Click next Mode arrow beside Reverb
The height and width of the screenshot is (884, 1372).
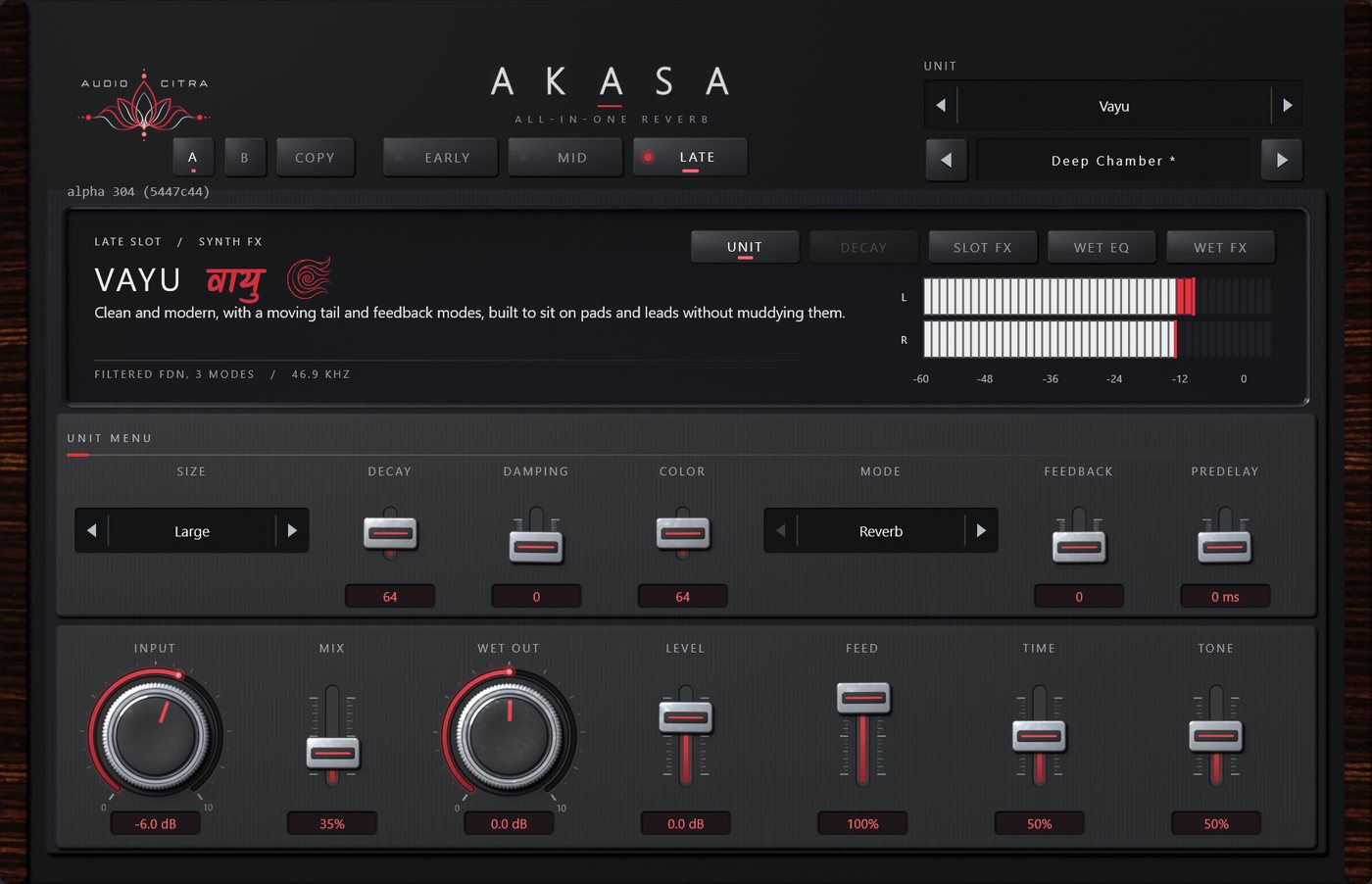(981, 531)
